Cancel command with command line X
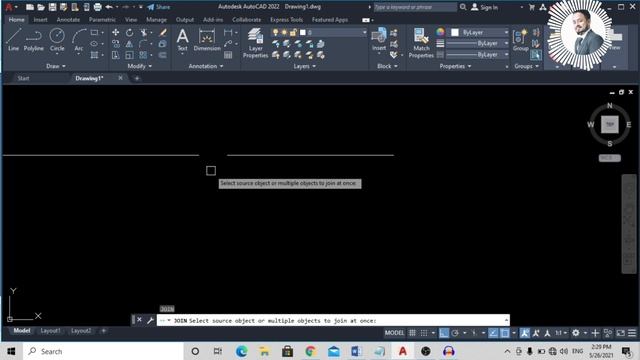This screenshot has height=360, width=640. coord(139,320)
